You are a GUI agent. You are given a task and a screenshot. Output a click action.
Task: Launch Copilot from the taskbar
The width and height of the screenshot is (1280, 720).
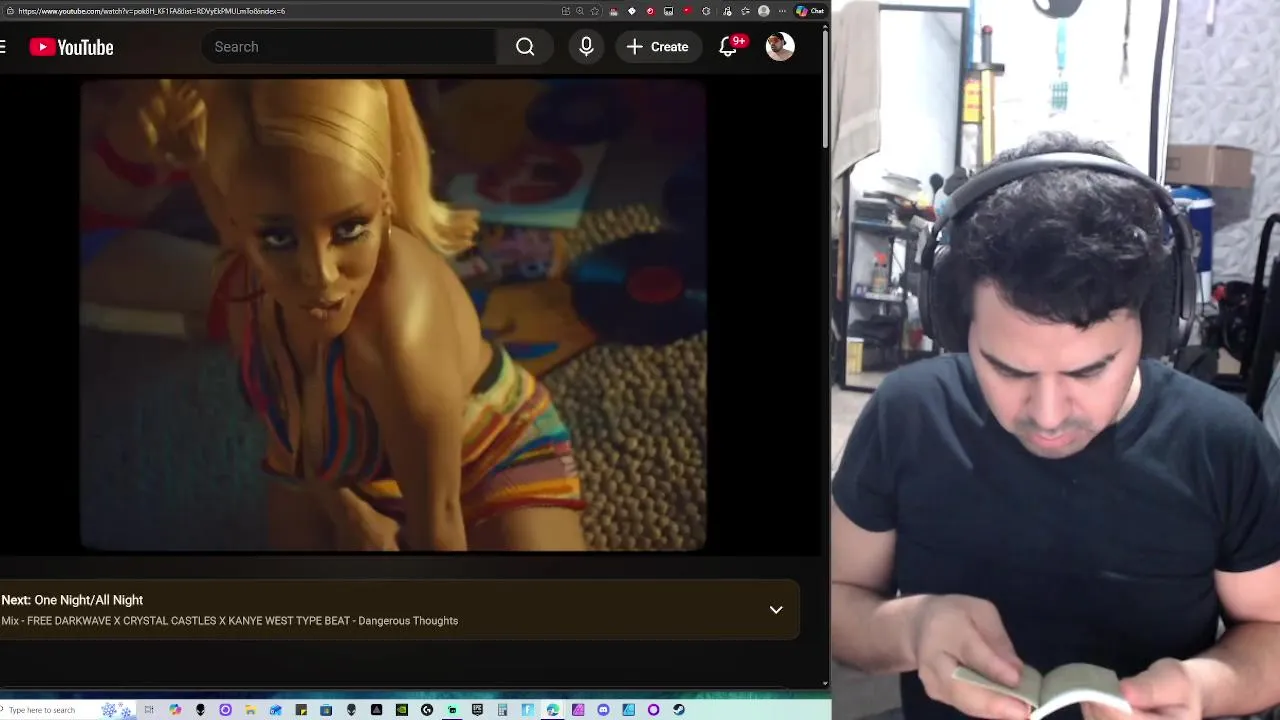[x=175, y=710]
